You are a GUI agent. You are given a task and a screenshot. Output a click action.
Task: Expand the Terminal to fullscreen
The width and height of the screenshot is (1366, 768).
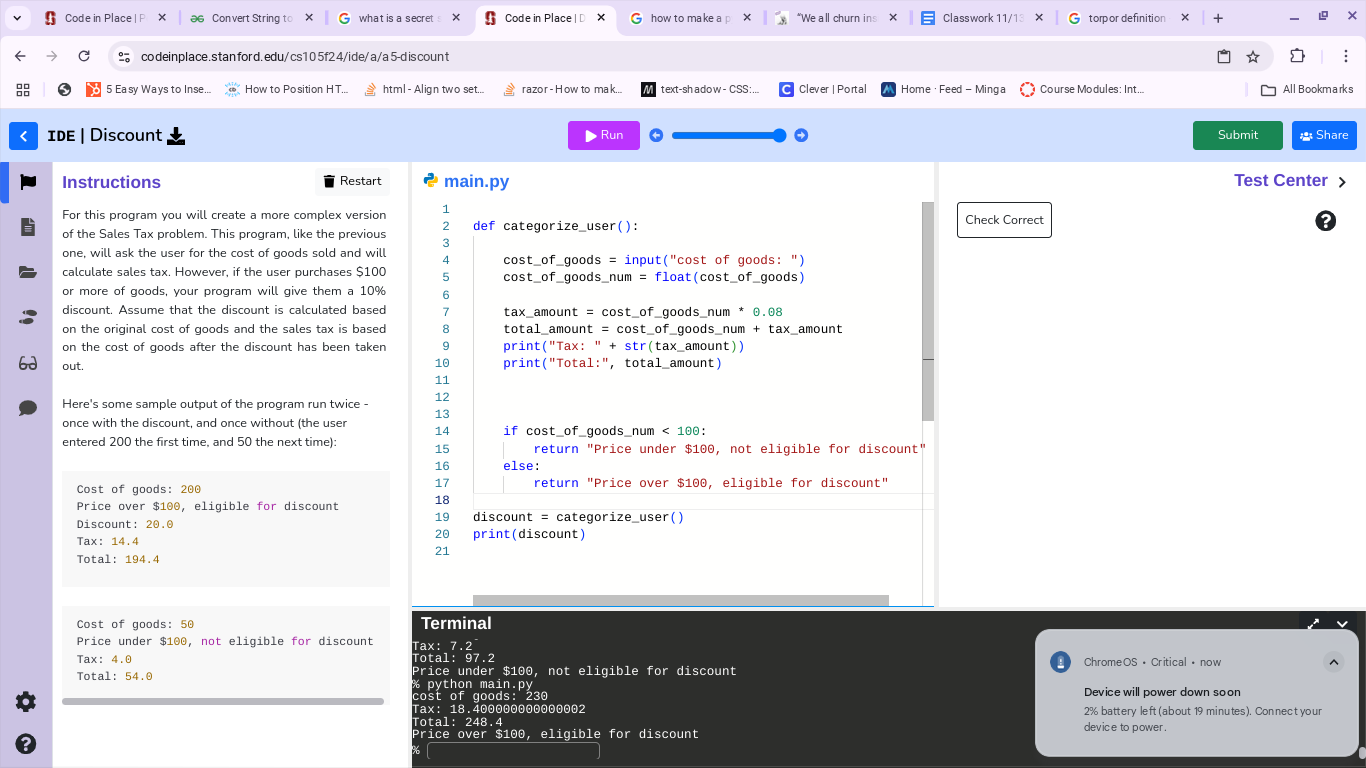[1313, 624]
